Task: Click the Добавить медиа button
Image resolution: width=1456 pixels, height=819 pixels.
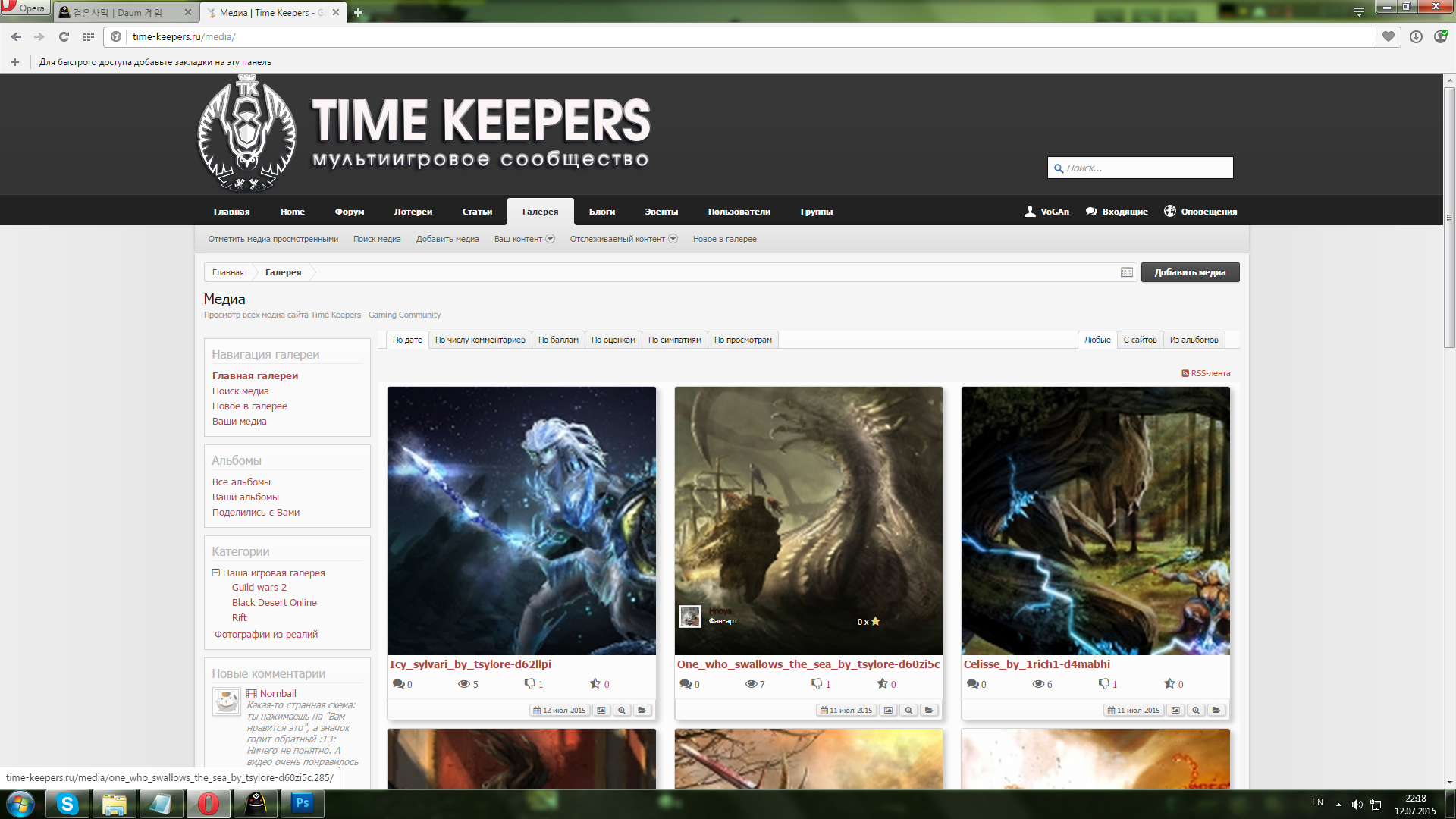Action: pos(1190,272)
